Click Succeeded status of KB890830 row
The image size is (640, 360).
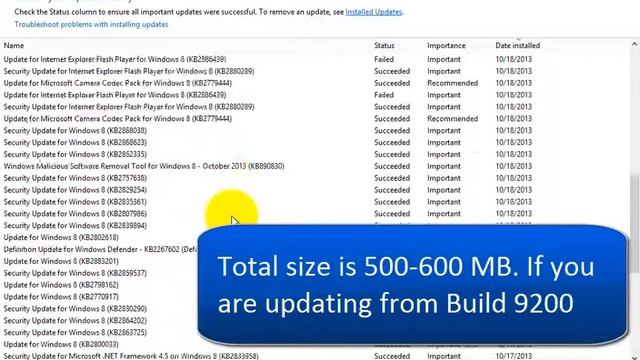[392, 166]
